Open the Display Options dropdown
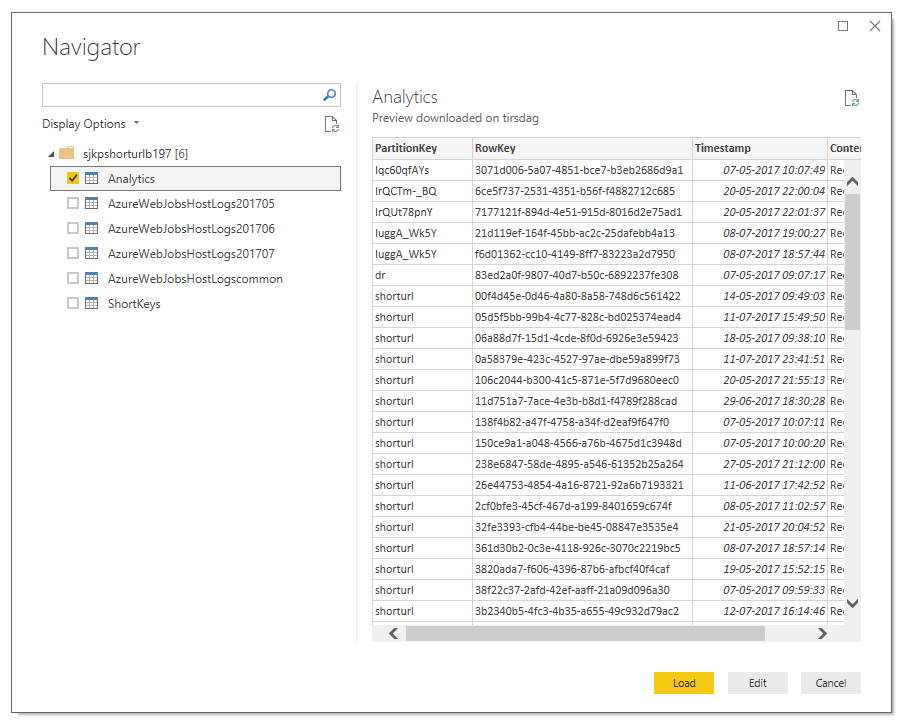905x721 pixels. click(91, 124)
